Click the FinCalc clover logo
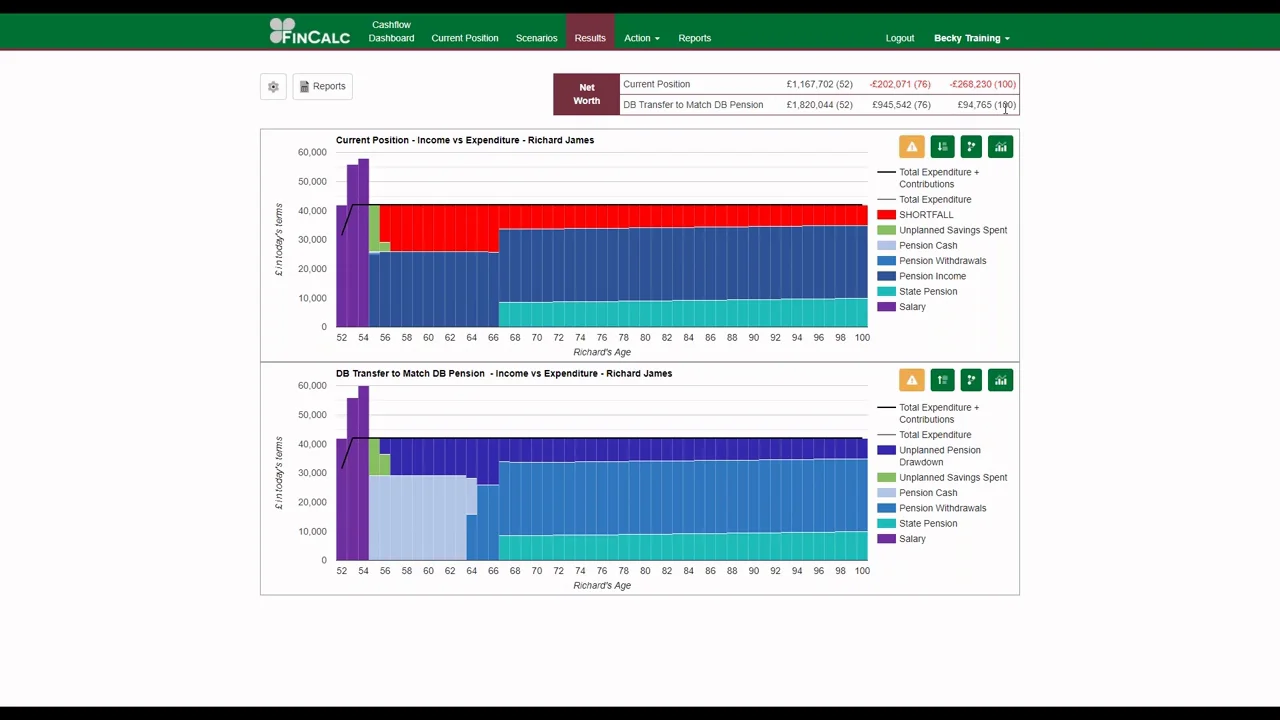This screenshot has width=1280, height=720. 310,32
